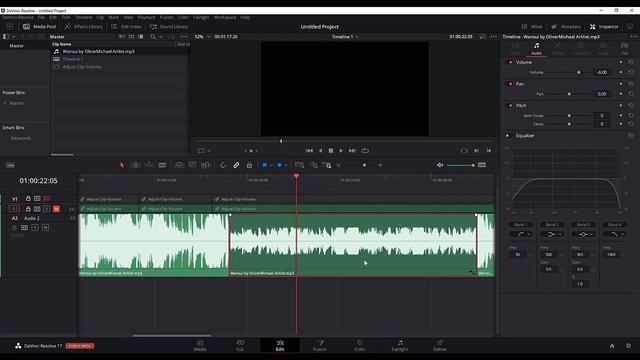Toggle Mute on the A1 track
640x360 pixels.
56,209
